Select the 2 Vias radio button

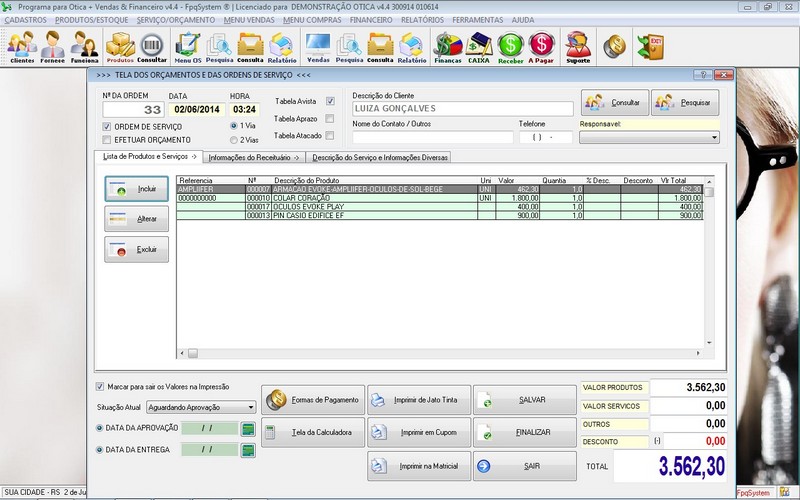[235, 140]
